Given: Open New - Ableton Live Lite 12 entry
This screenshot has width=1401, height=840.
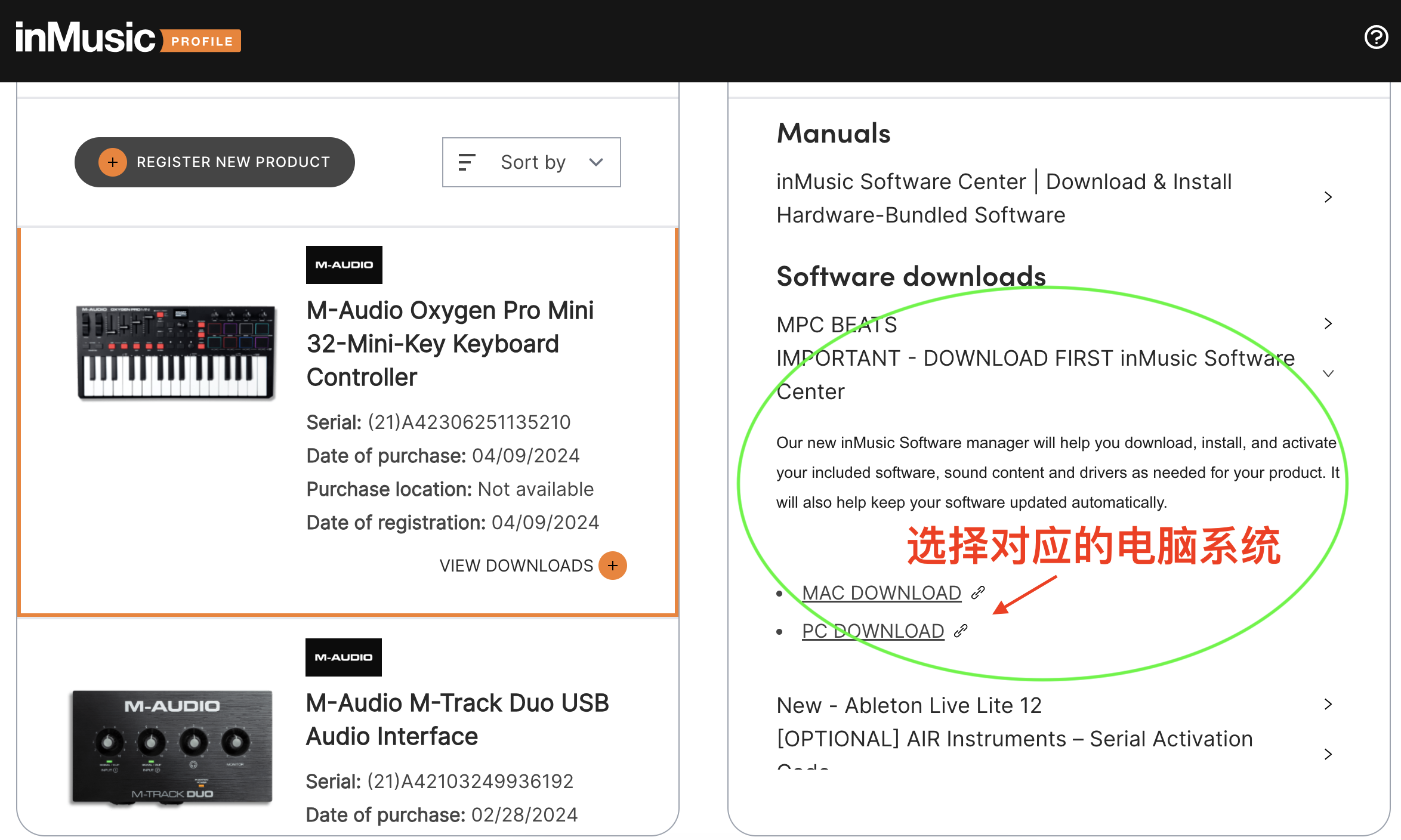Looking at the screenshot, I should [x=909, y=705].
